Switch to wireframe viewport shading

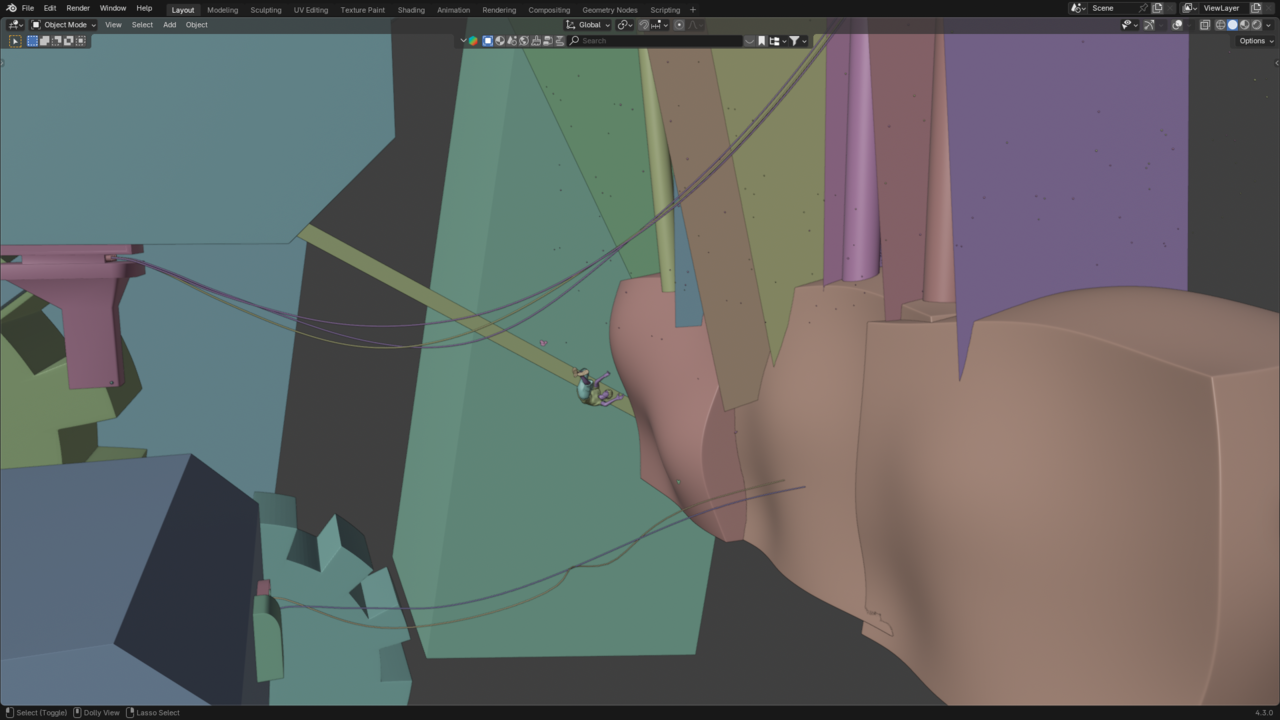click(x=1220, y=25)
